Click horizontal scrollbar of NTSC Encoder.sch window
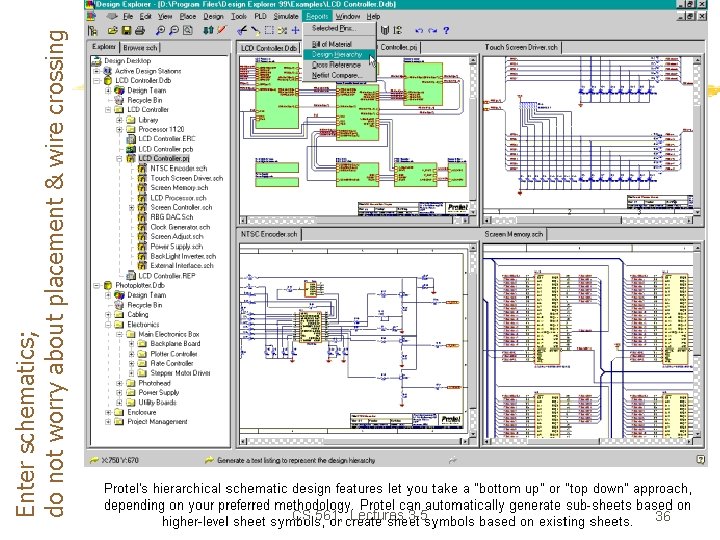 [x=354, y=441]
